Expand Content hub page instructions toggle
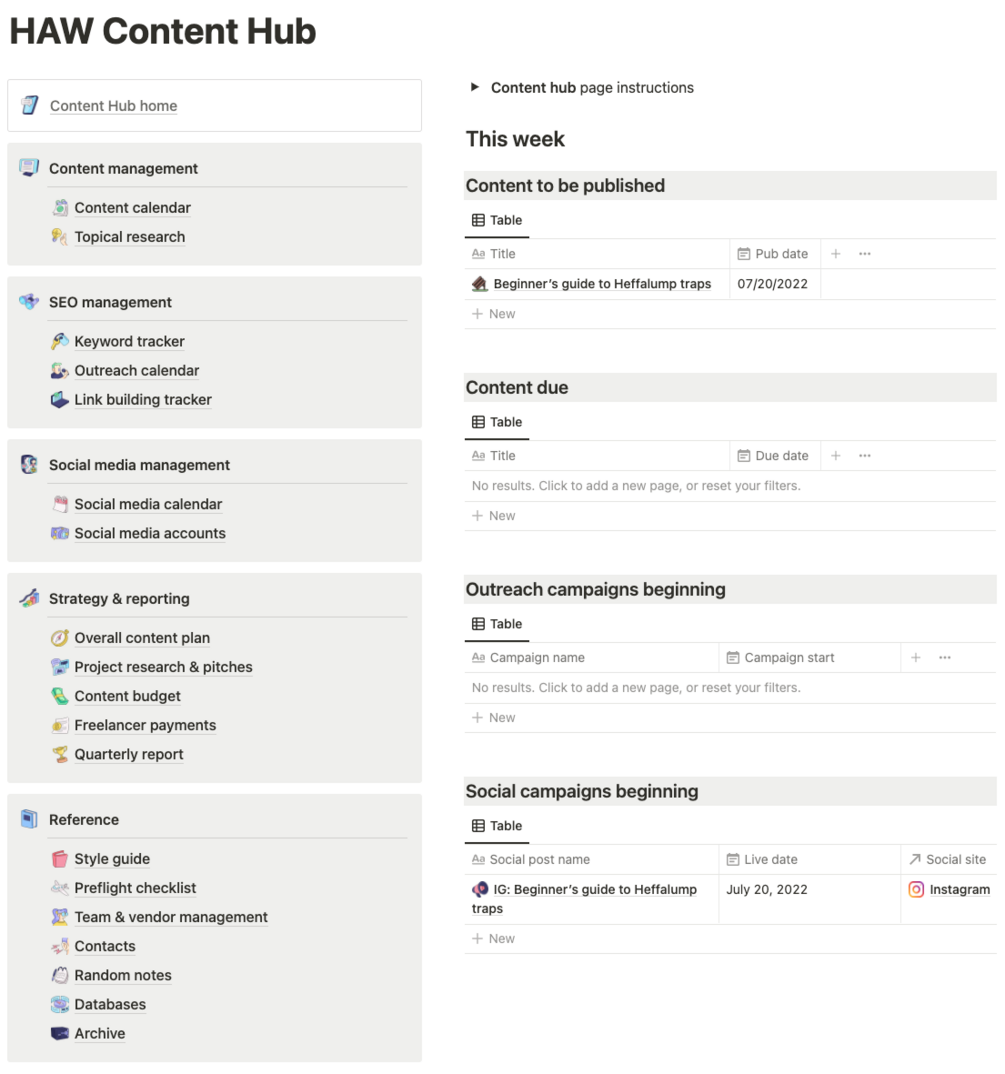 474,87
